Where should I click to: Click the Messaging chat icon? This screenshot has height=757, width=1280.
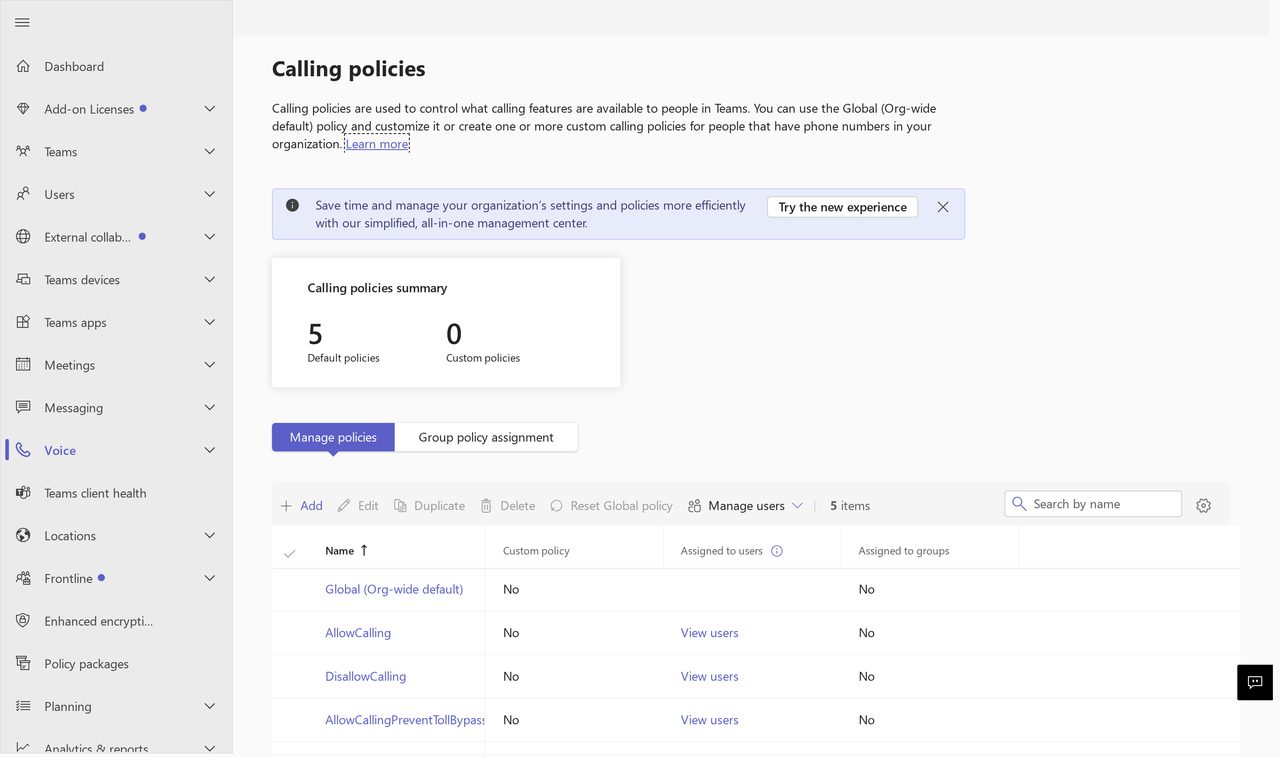coord(23,408)
